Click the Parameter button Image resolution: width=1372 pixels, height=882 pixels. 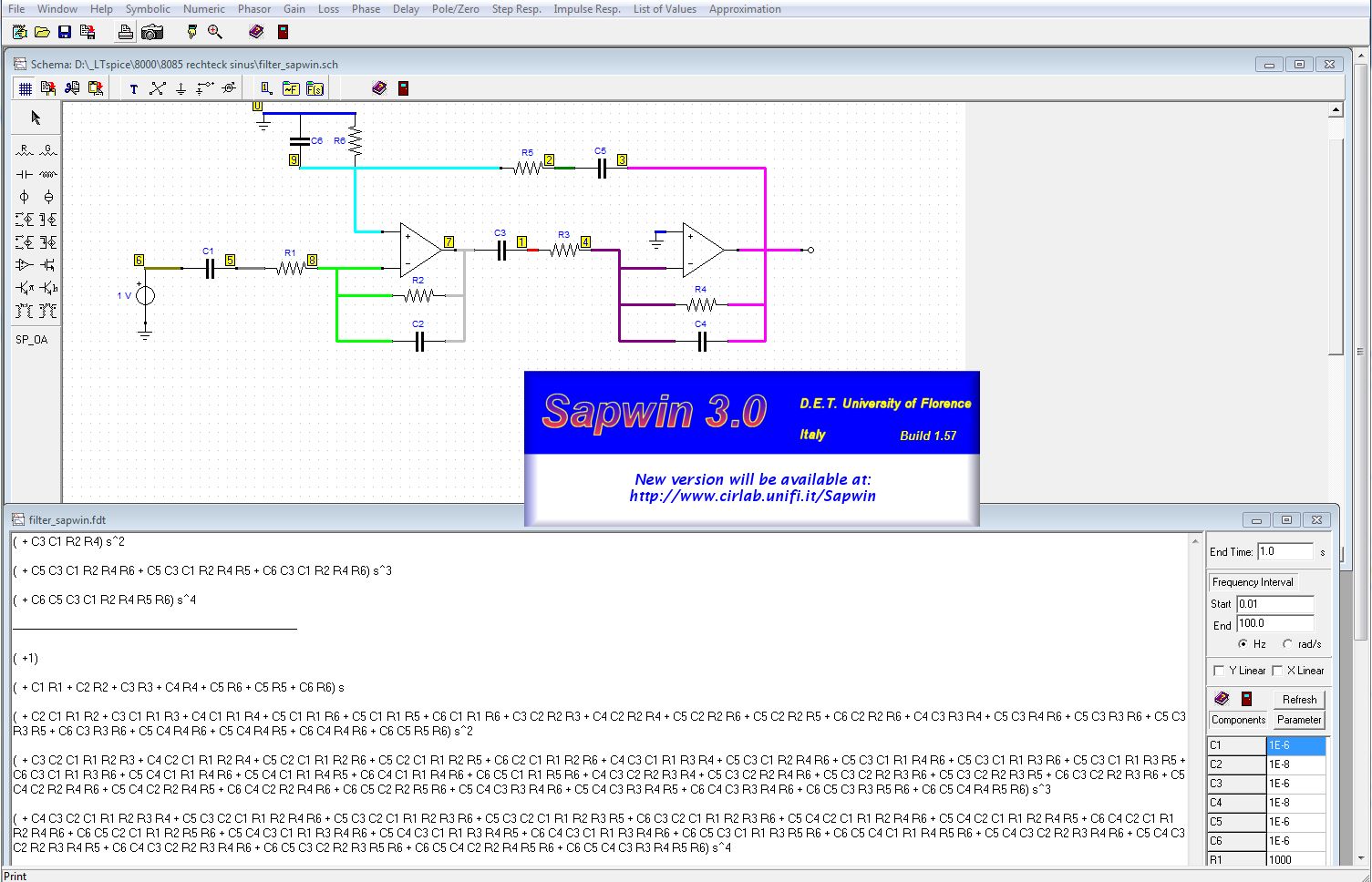coord(1299,720)
